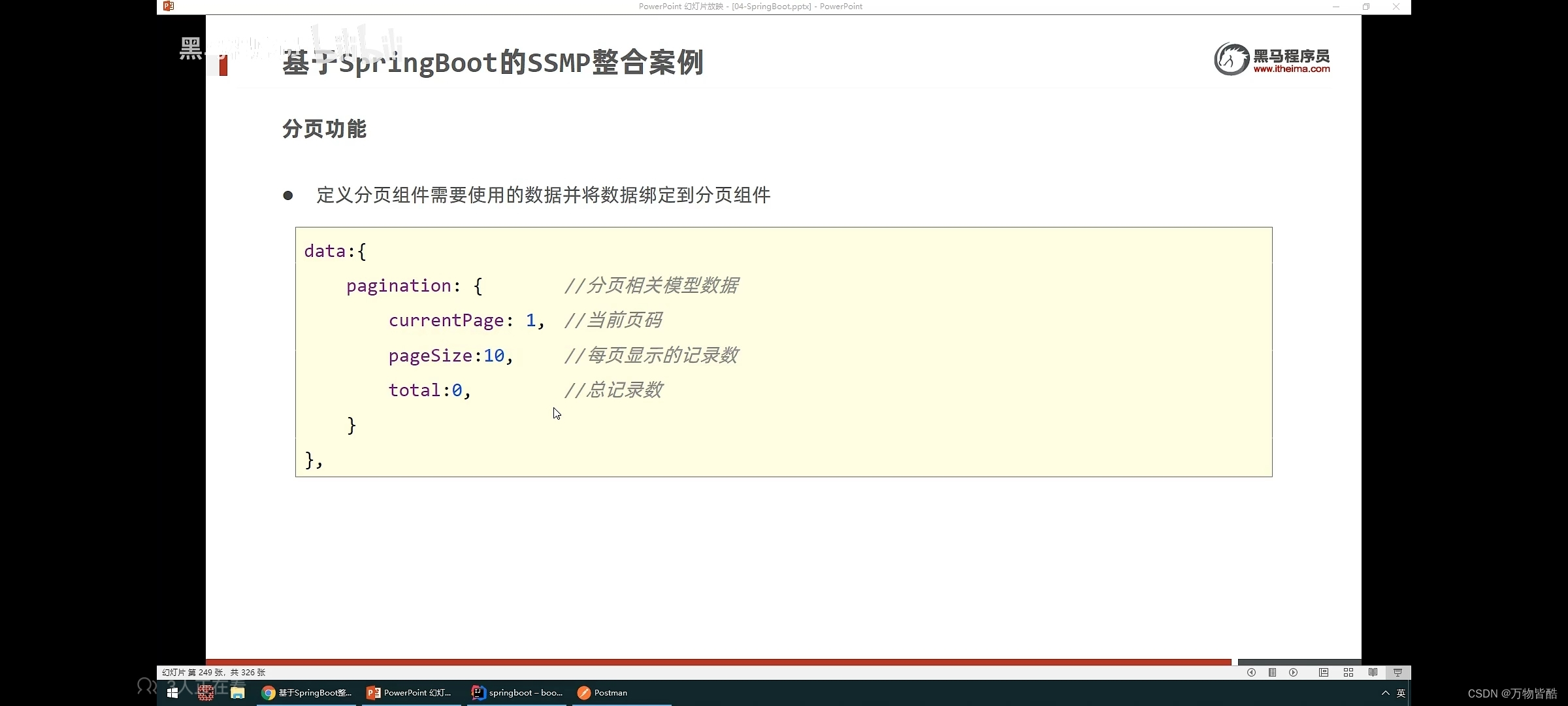Select the Slide Show view icon
The height and width of the screenshot is (706, 1568).
coord(1397,672)
